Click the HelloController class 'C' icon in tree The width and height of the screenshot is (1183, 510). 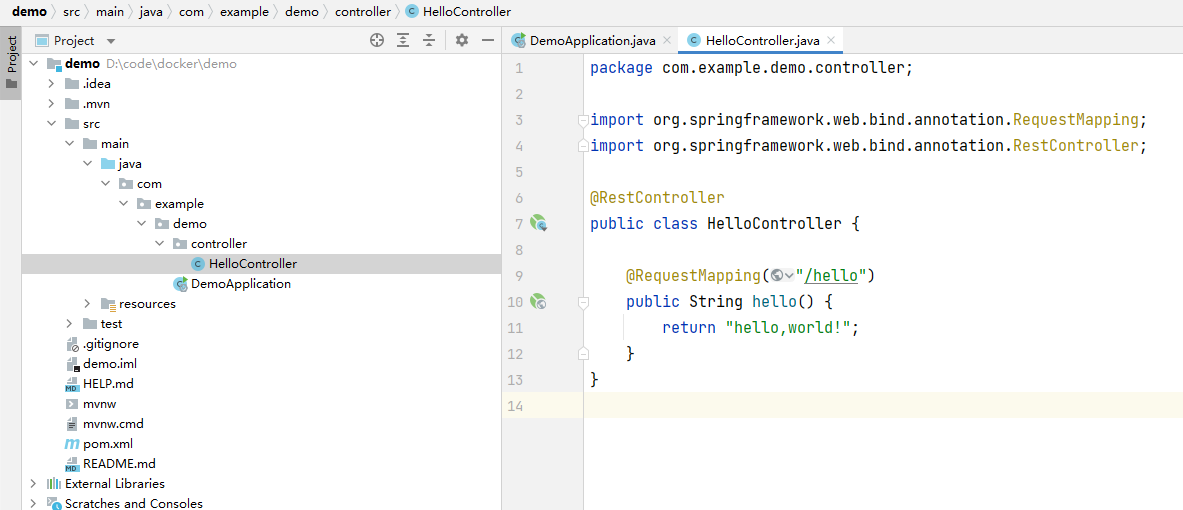point(198,264)
